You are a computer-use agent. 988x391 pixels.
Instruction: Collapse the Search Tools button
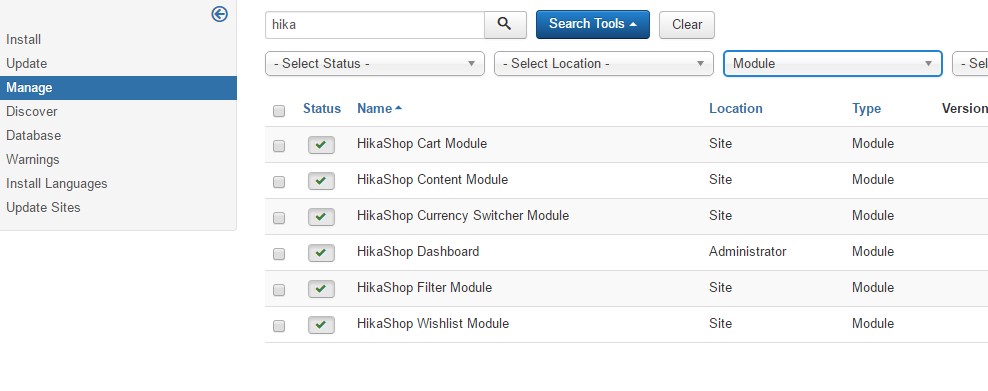tap(593, 24)
